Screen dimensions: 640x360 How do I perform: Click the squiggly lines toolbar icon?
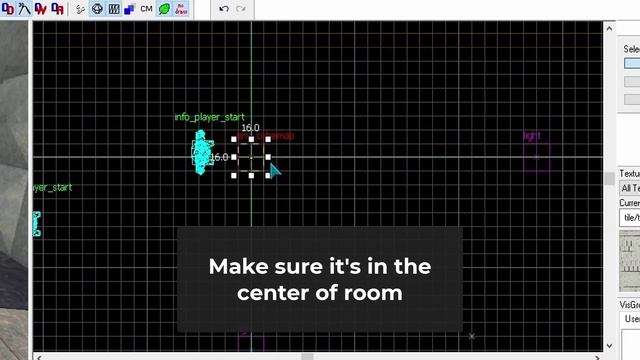(80, 9)
